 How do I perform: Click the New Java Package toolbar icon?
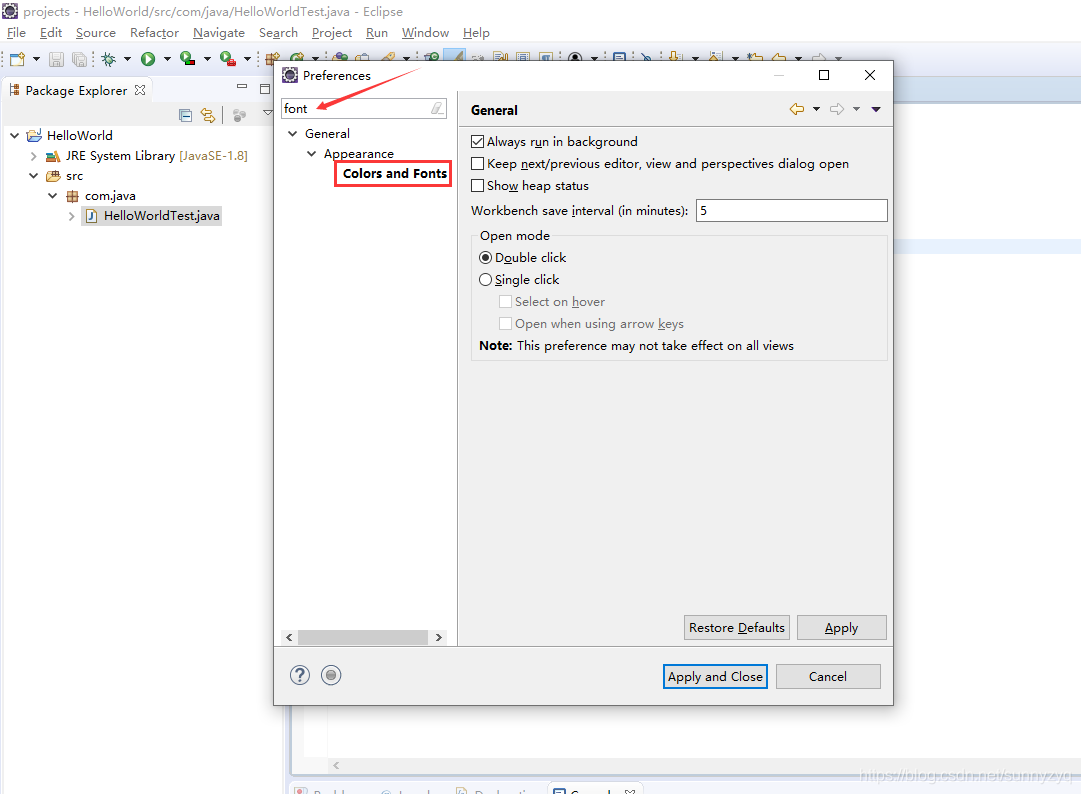(272, 59)
